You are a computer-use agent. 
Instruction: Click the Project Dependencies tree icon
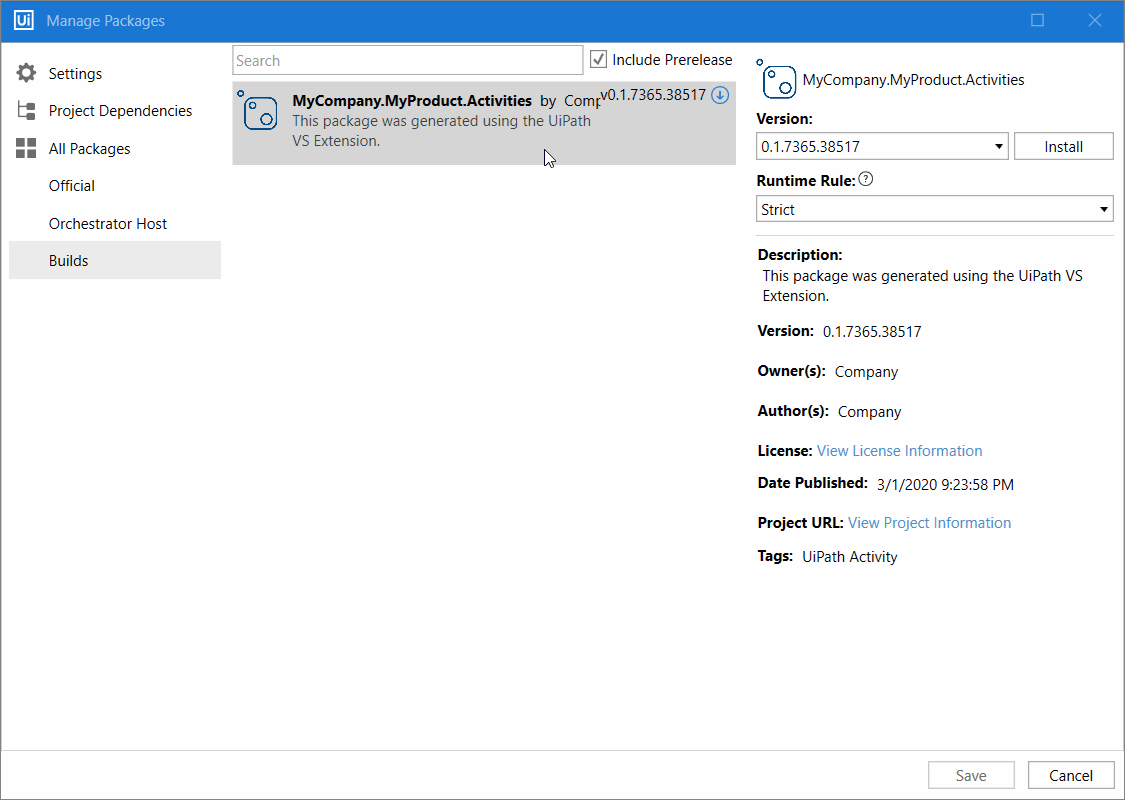tap(26, 111)
